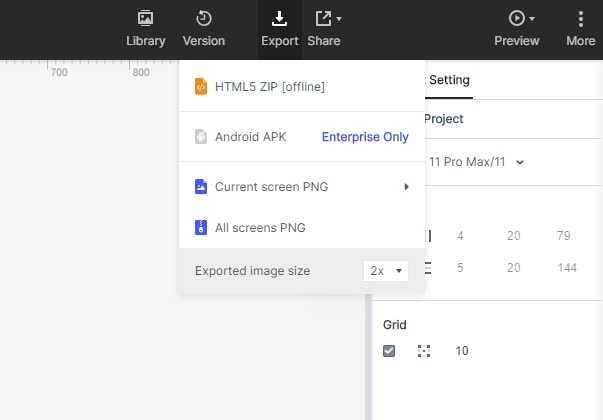Screen dimensions: 603x420
Task: Toggle the Grid checkbox
Action: coord(390,351)
